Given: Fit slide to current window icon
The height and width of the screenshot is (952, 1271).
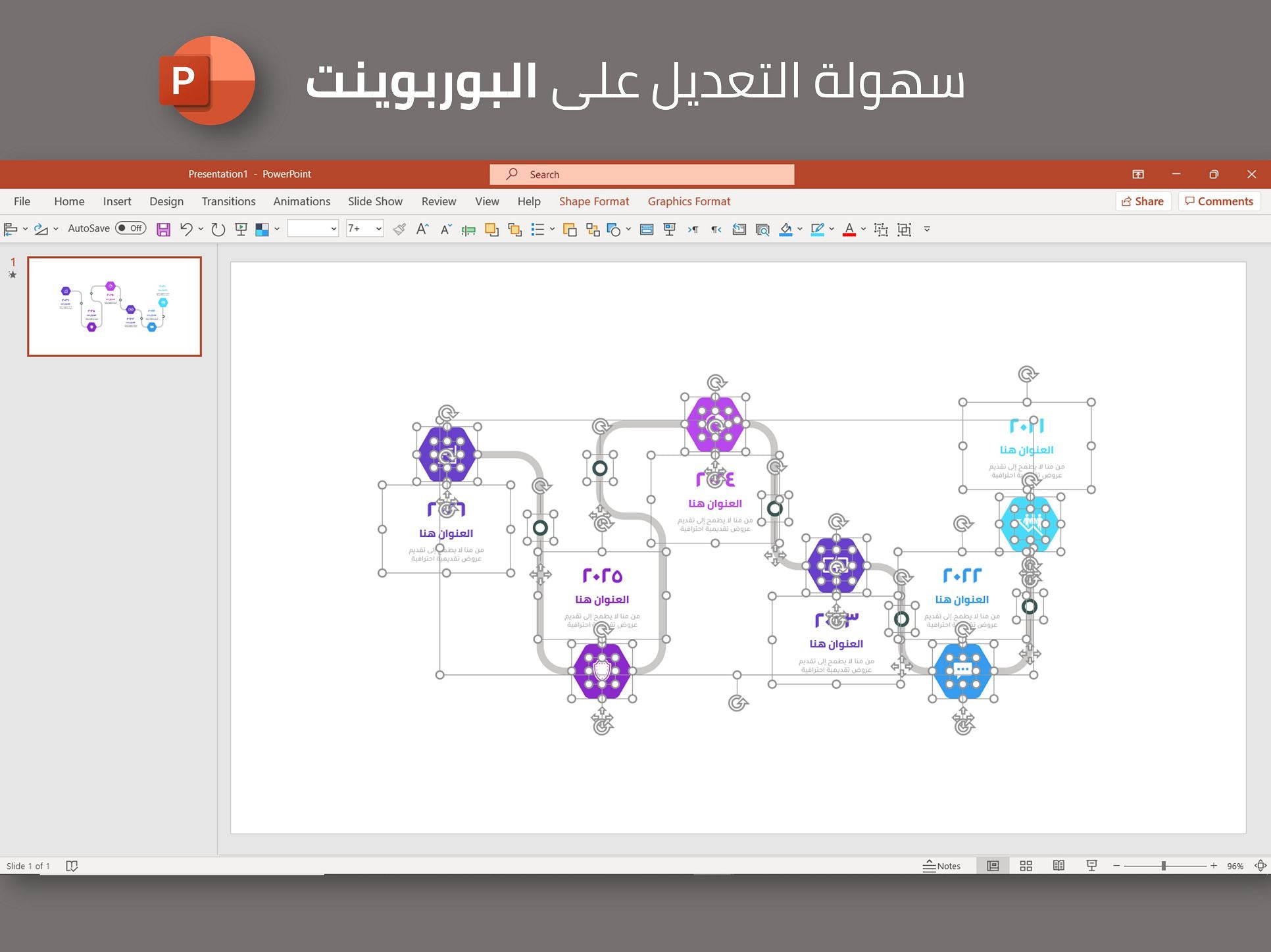Looking at the screenshot, I should (x=1260, y=866).
